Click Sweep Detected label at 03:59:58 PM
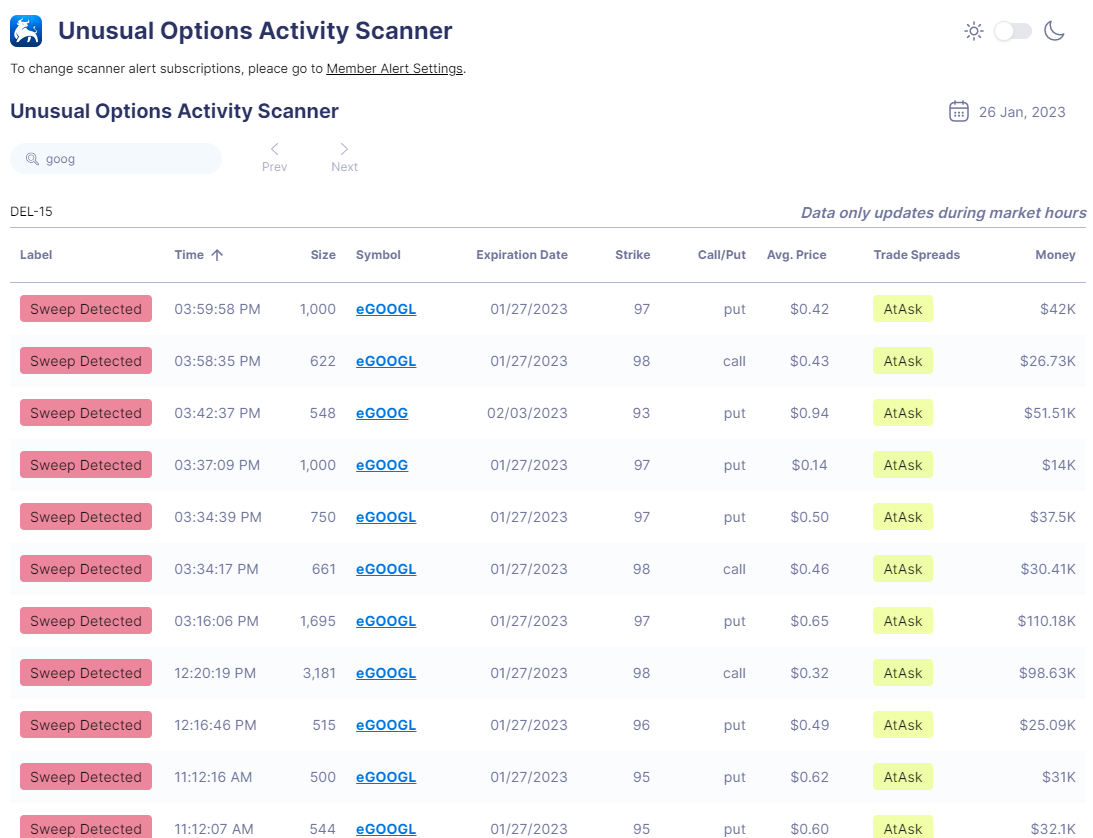This screenshot has height=838, width=1093. click(x=86, y=309)
